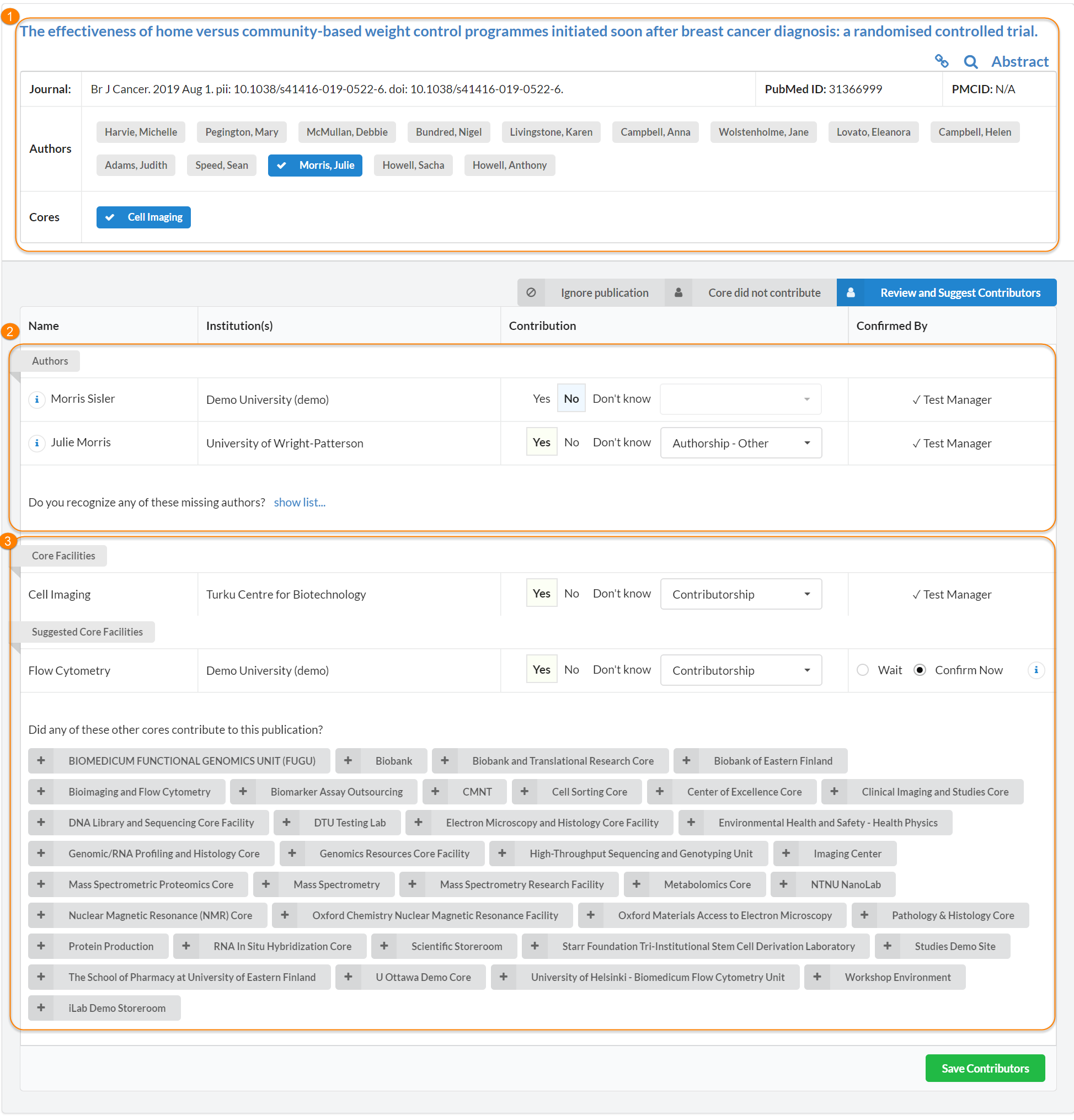
Task: Click the show list... link
Action: (x=300, y=502)
